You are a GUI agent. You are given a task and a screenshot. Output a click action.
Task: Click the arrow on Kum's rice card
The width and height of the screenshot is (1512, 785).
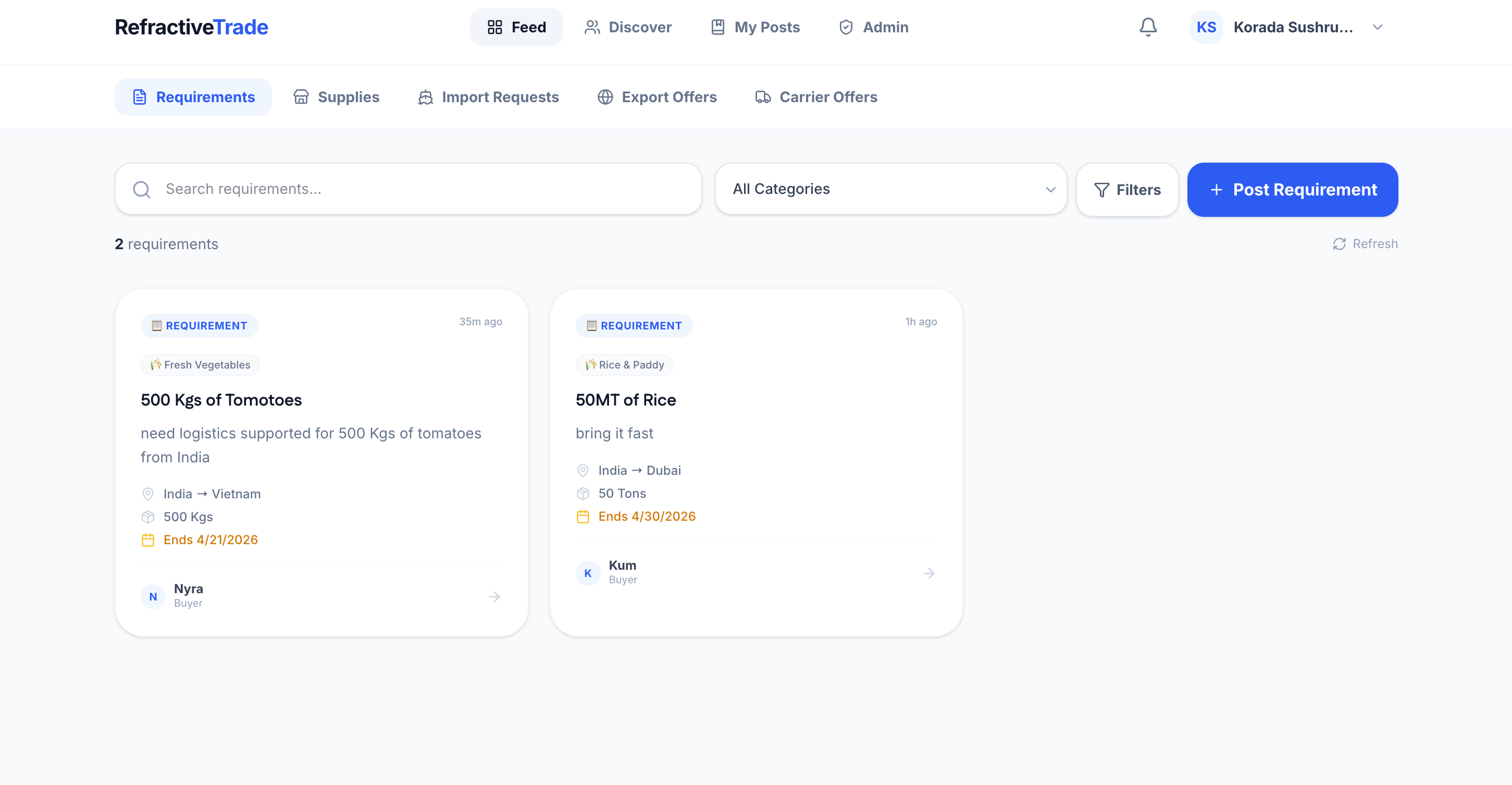(x=928, y=573)
